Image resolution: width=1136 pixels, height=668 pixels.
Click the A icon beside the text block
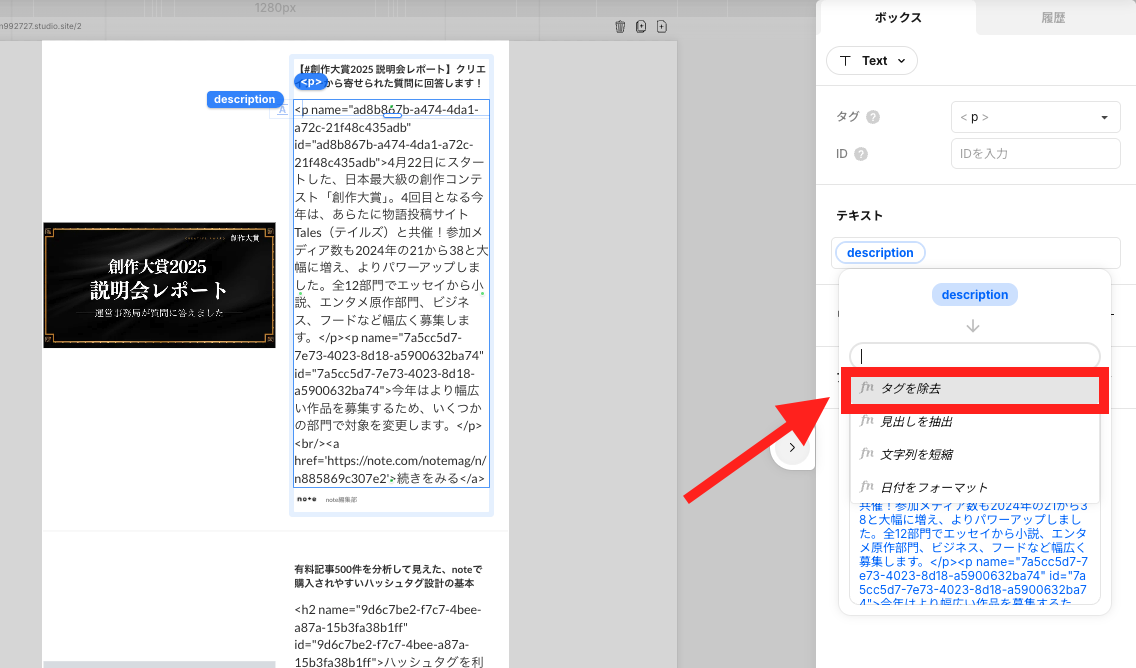point(282,111)
